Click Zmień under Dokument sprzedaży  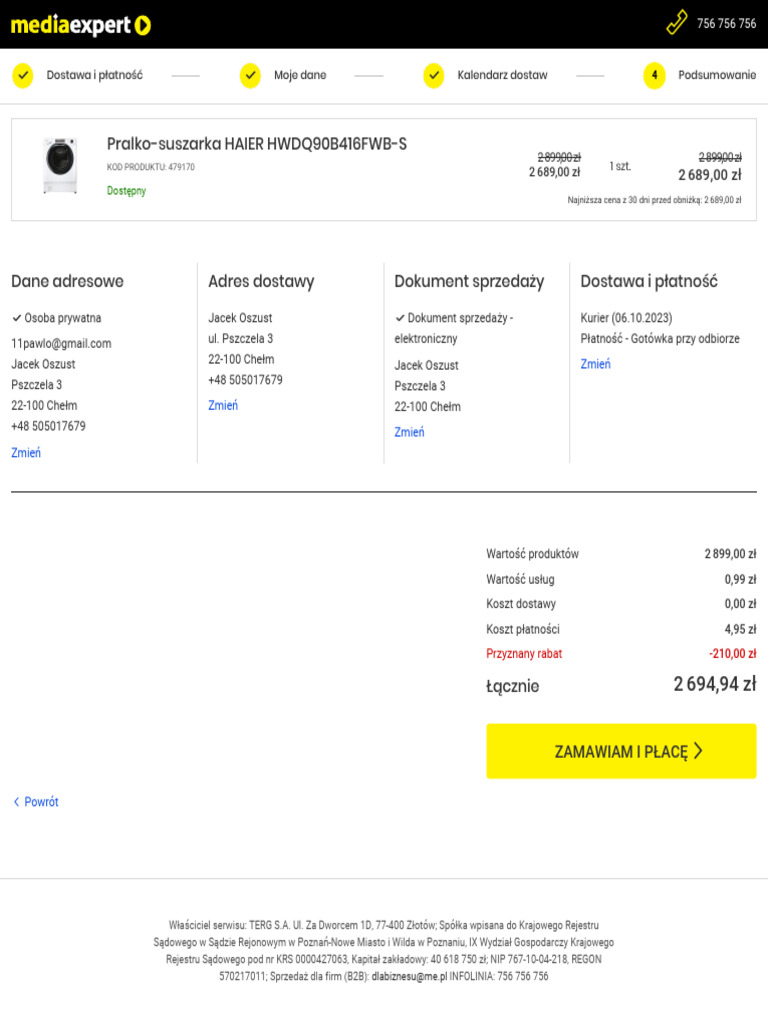click(x=409, y=432)
